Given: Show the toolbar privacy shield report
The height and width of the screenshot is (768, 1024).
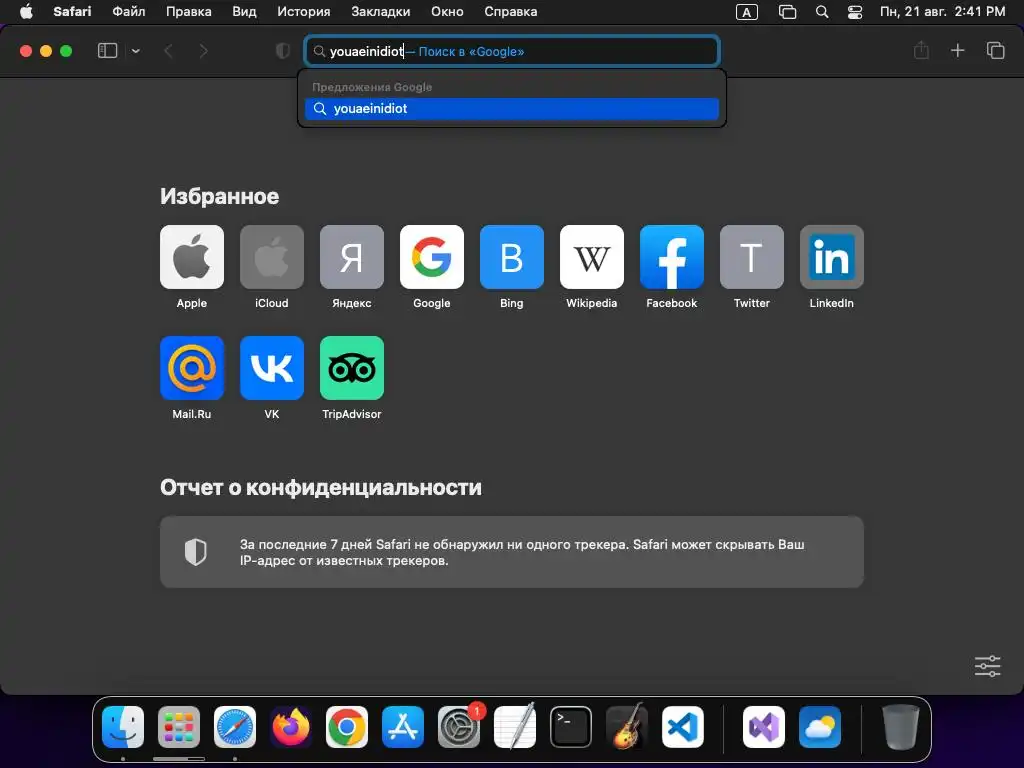Looking at the screenshot, I should 283,51.
